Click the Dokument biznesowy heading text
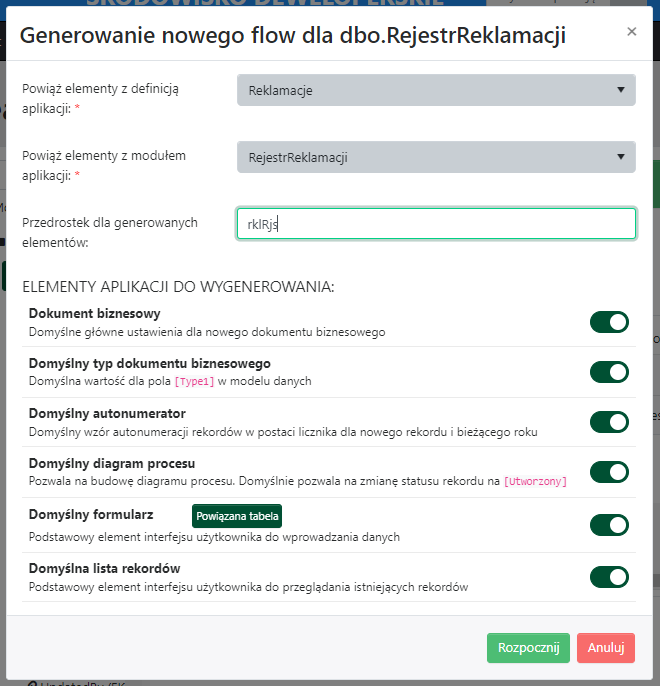Screen dimensions: 660x686 coord(94,314)
